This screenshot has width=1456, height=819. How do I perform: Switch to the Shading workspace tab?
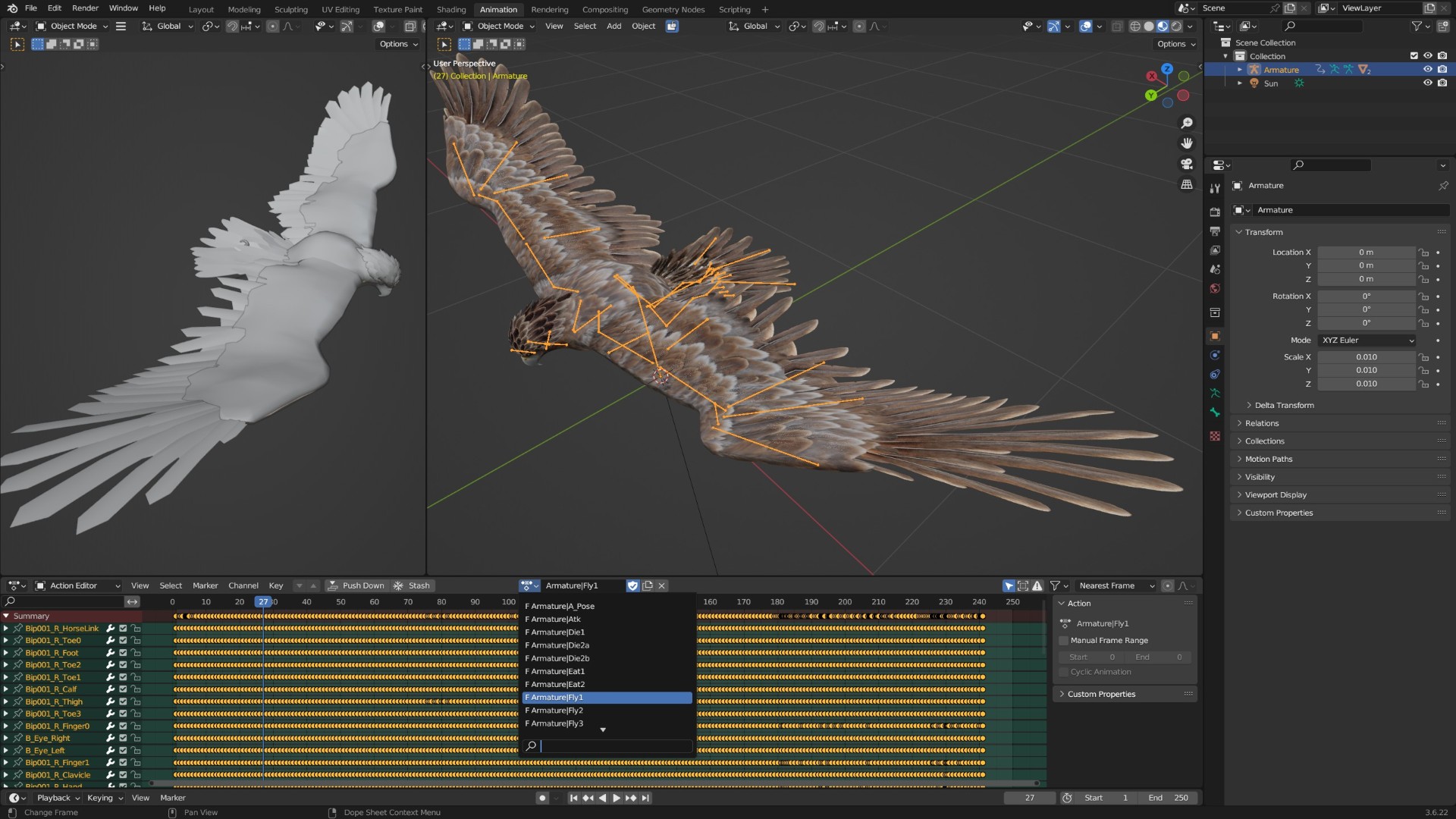tap(451, 10)
